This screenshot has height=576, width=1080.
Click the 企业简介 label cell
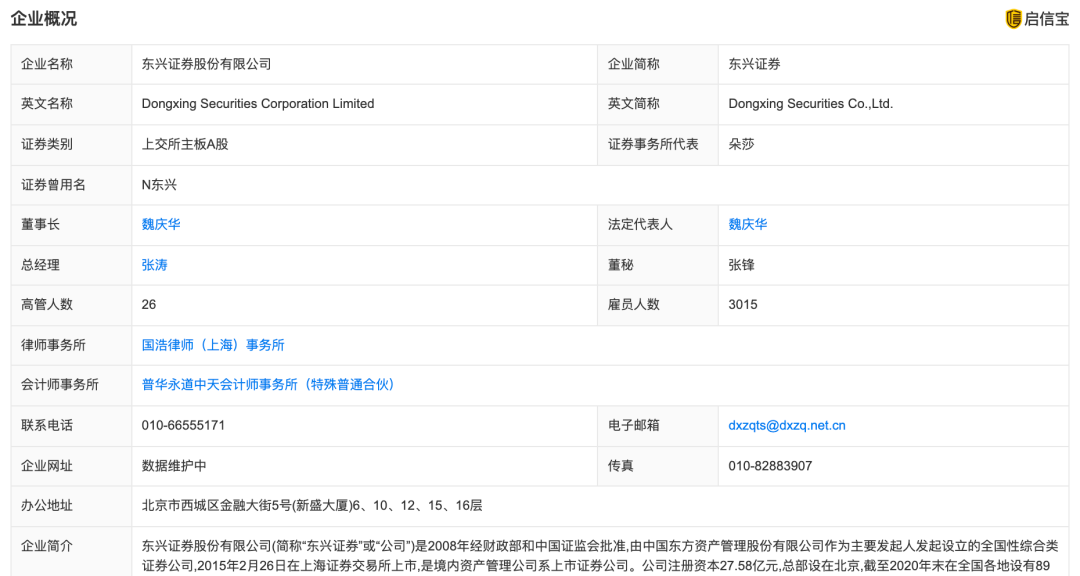coord(71,551)
